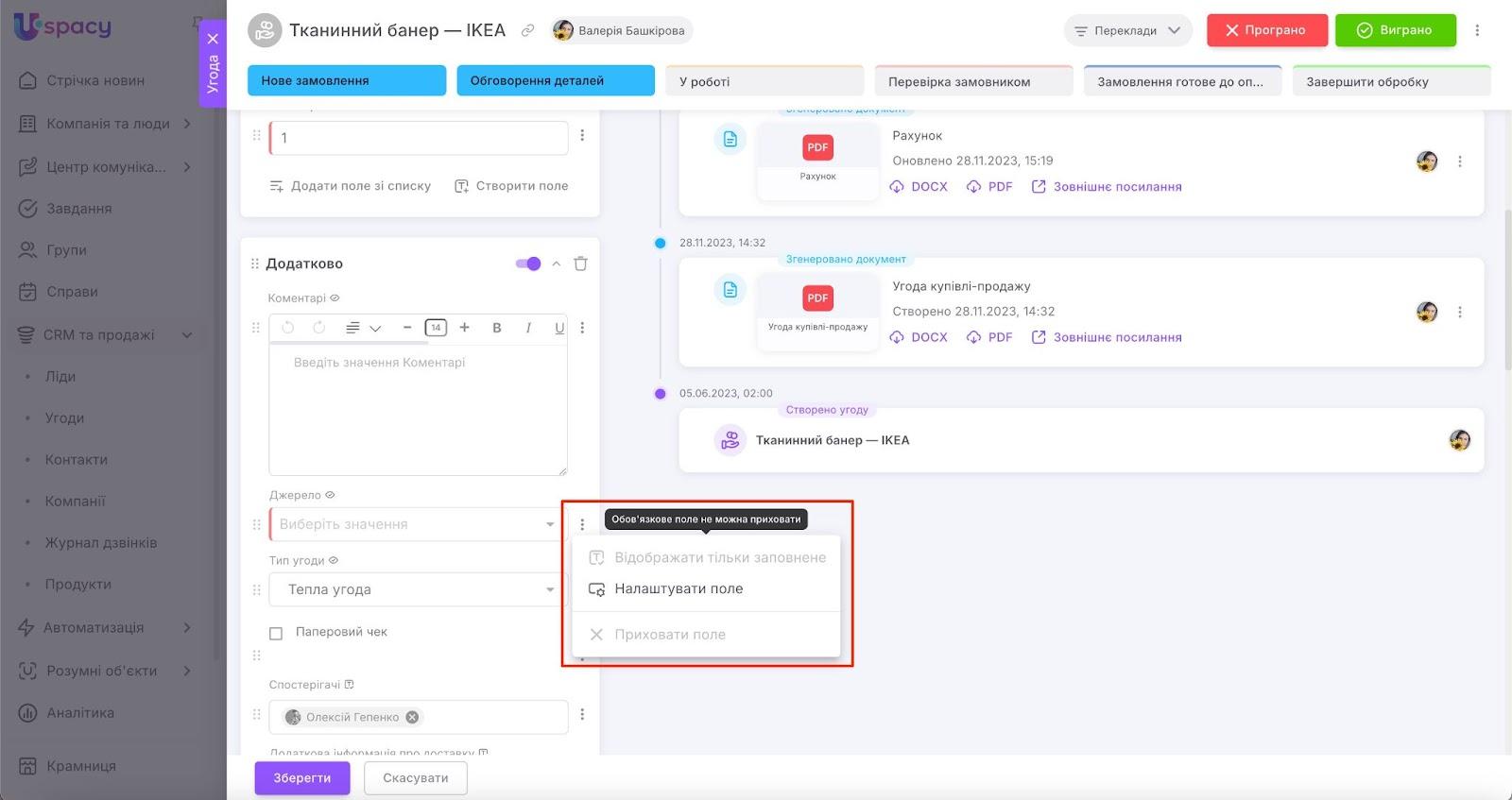Open the Рахунок card three-dot menu

pos(1460,162)
